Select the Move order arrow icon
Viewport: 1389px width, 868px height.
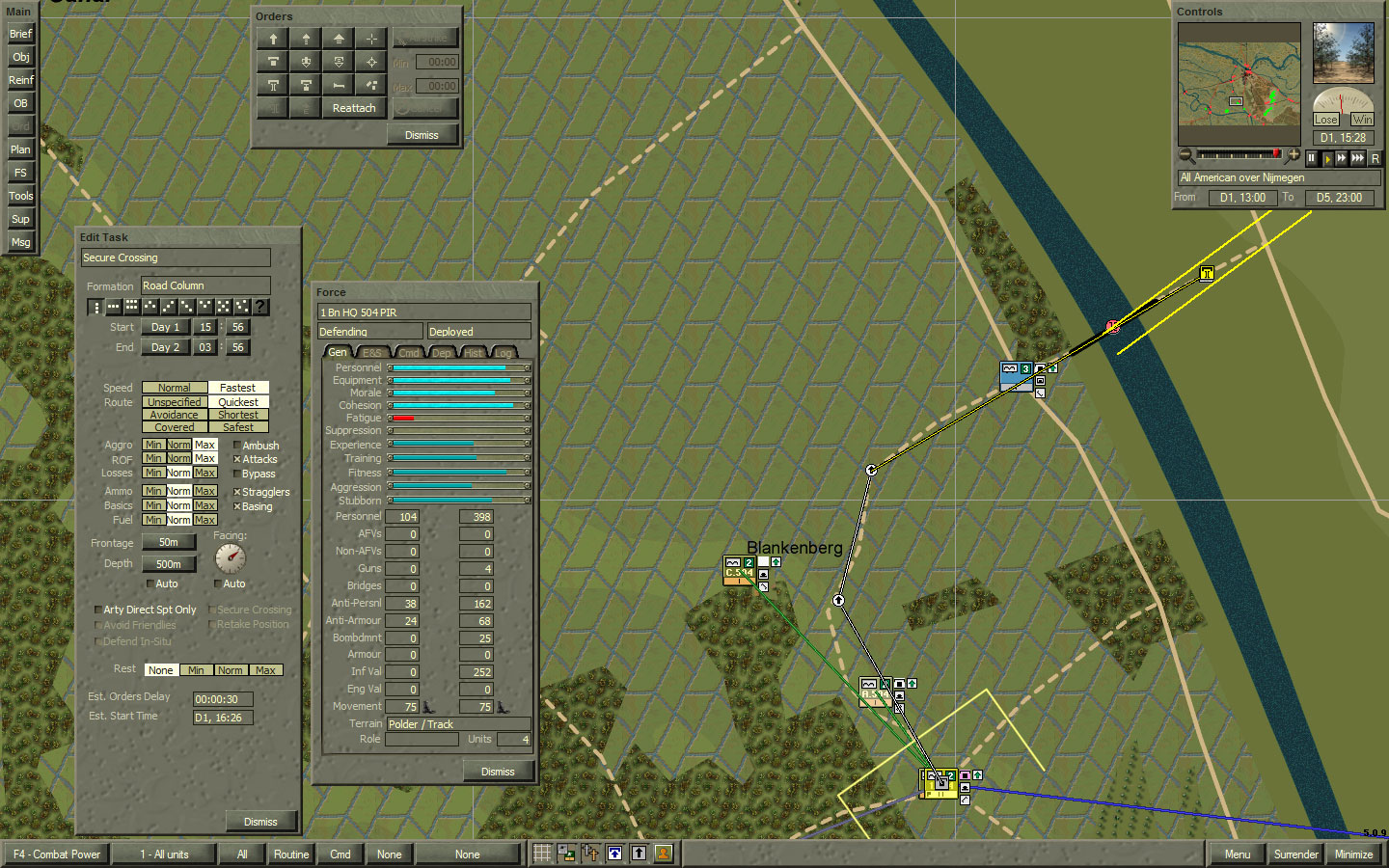pyautogui.click(x=273, y=39)
